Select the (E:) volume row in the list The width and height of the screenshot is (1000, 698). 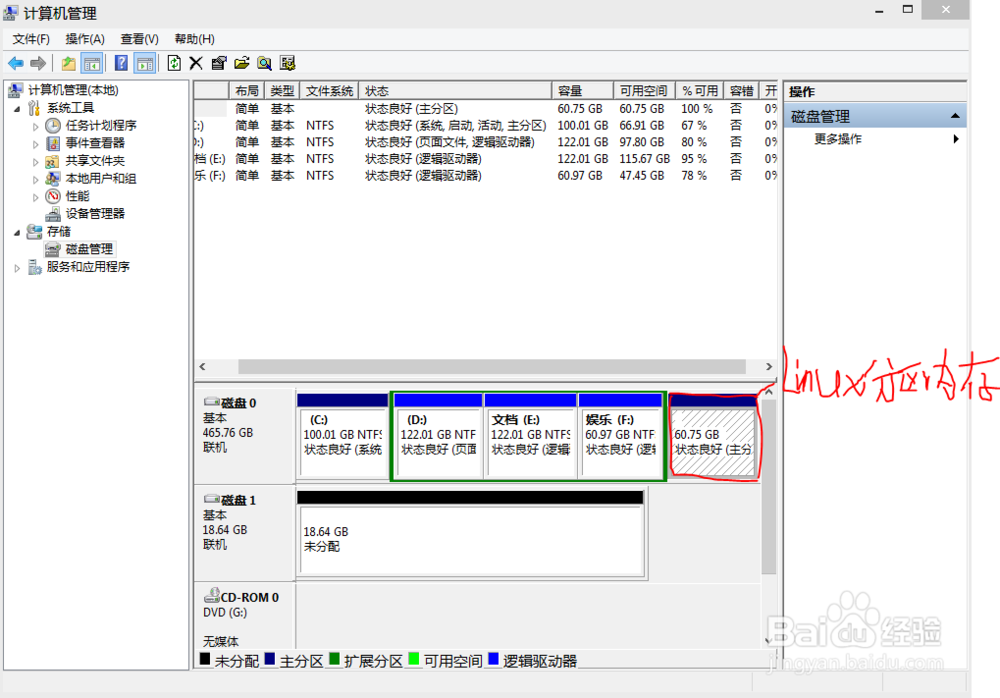click(485, 159)
